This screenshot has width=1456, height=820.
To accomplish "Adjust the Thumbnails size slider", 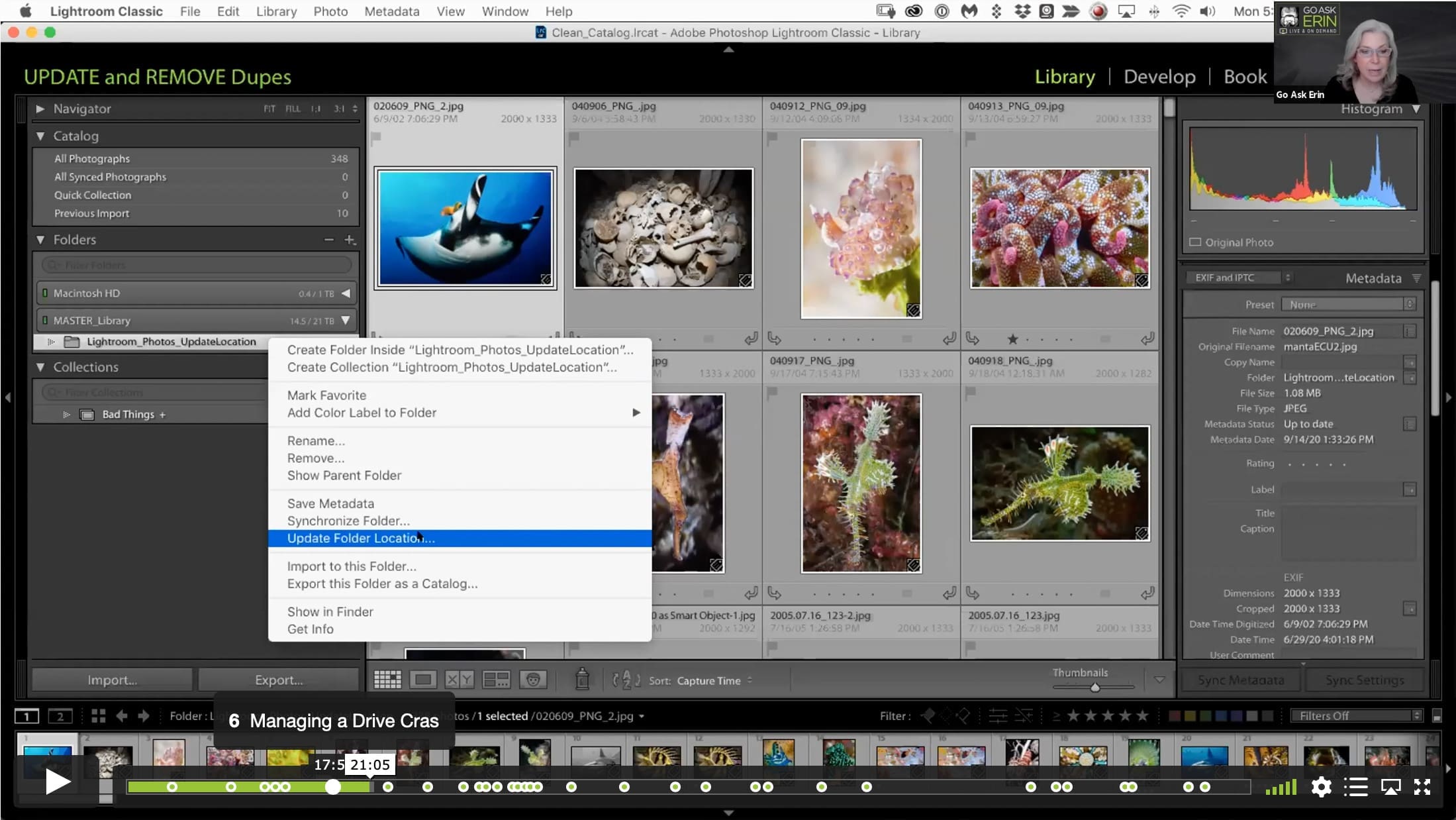I will point(1094,687).
